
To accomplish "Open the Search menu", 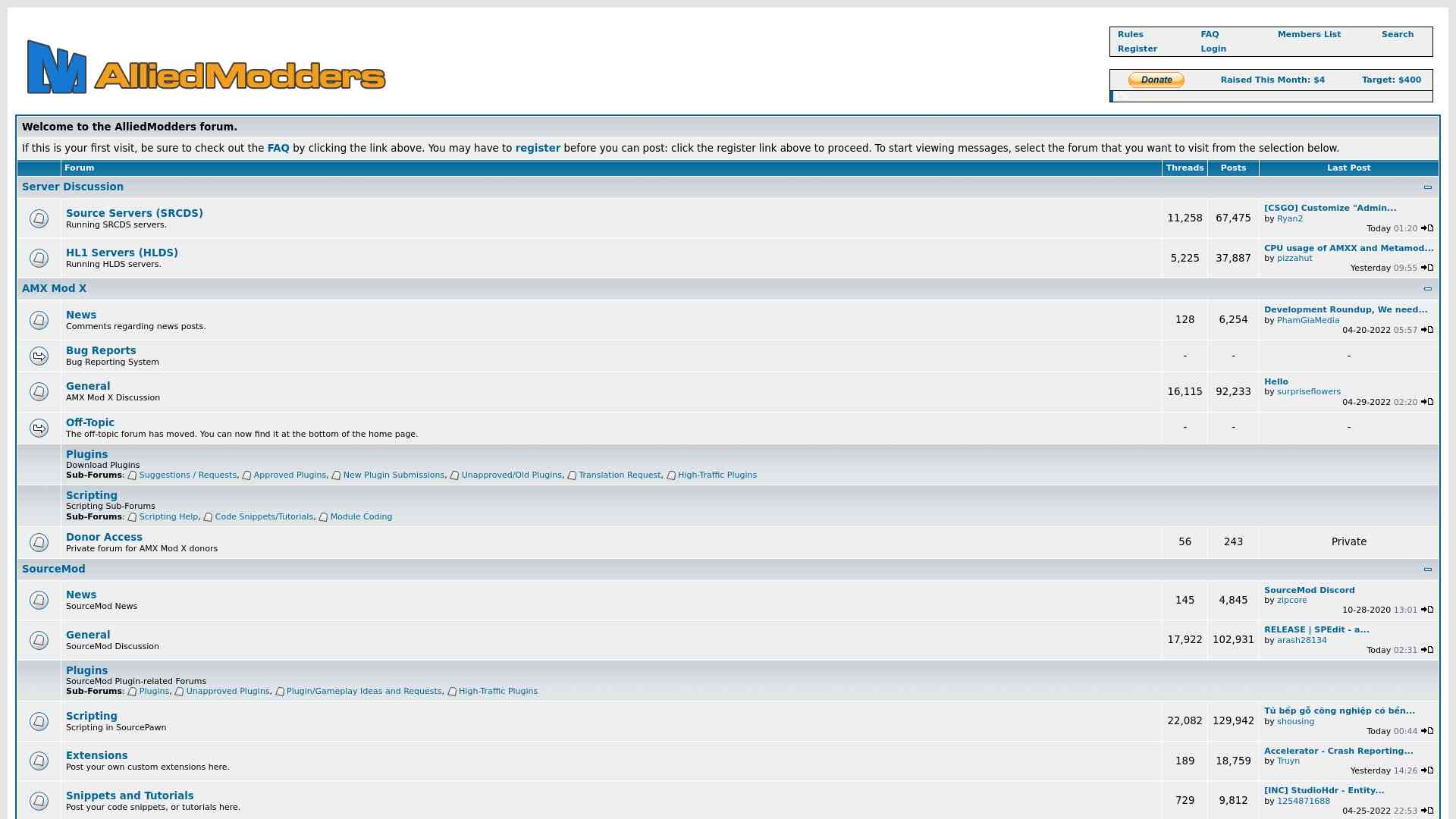I will point(1398,34).
